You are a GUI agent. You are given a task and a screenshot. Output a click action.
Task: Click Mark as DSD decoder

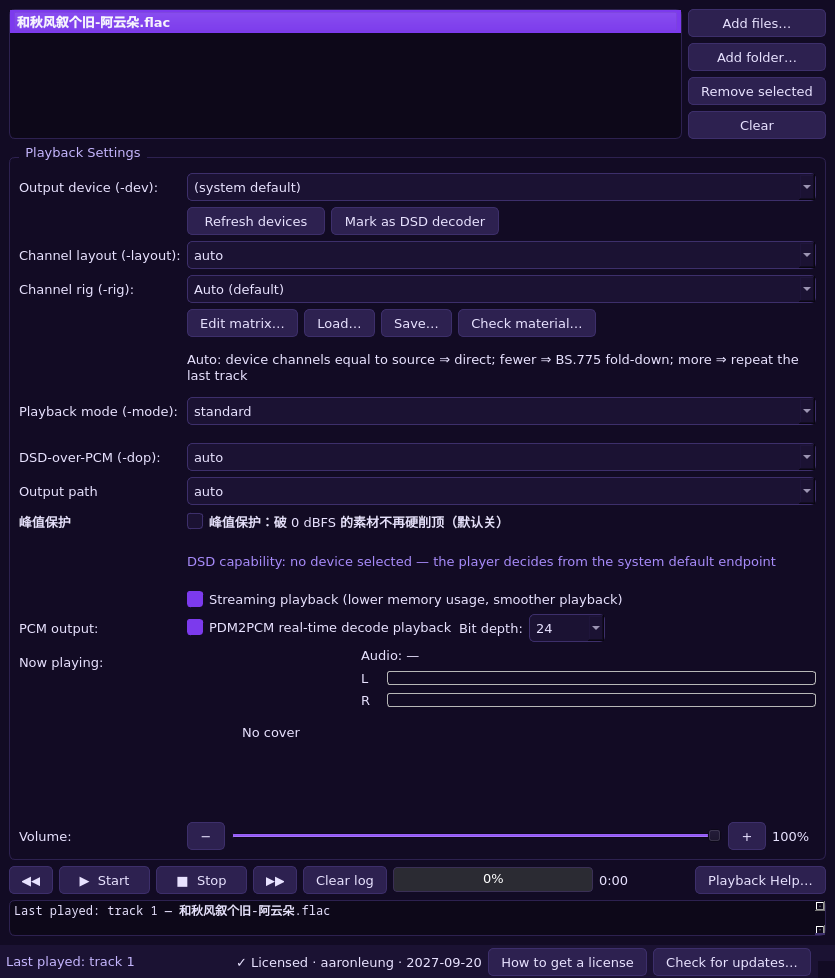point(415,221)
